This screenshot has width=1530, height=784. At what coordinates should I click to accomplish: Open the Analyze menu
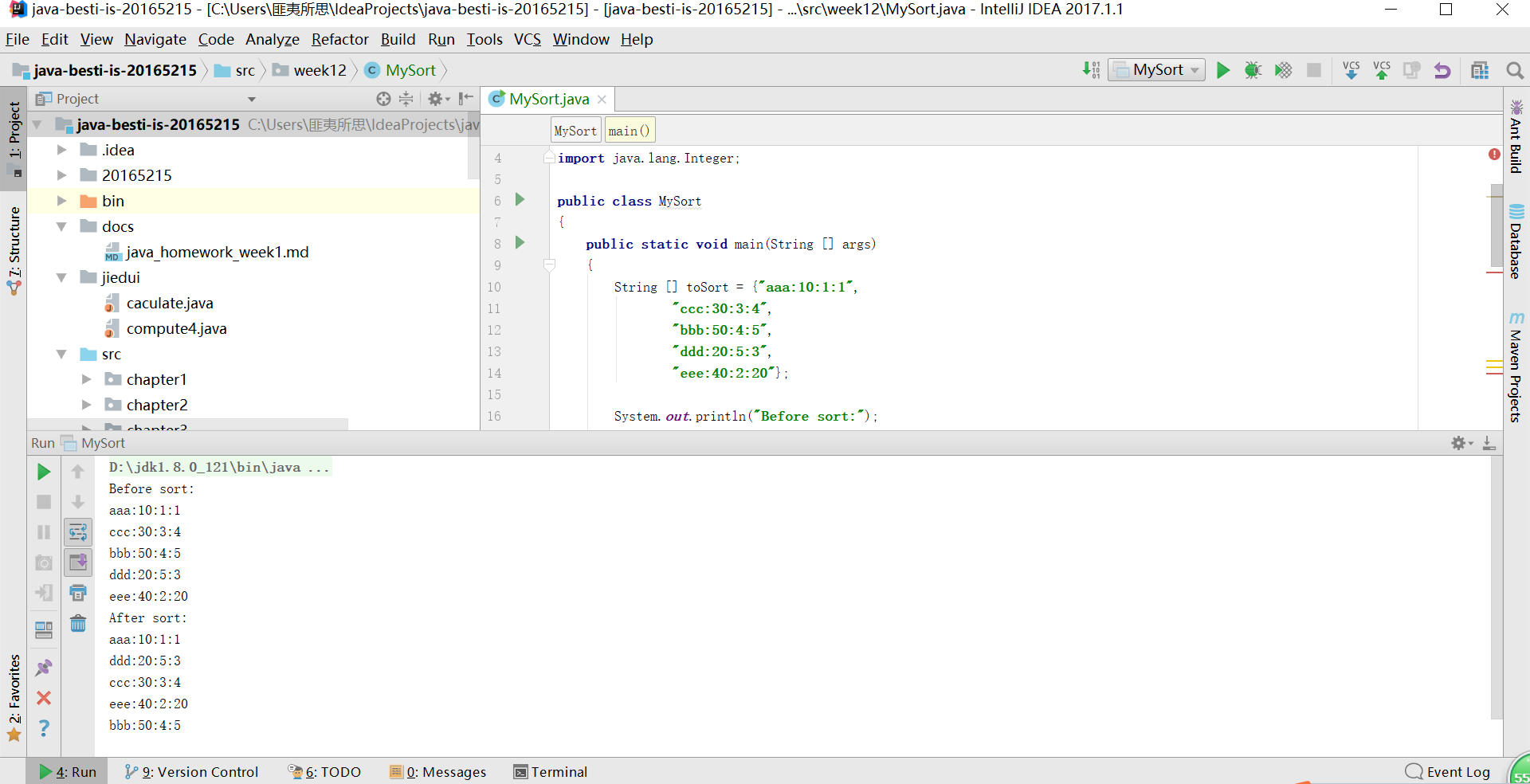click(272, 39)
